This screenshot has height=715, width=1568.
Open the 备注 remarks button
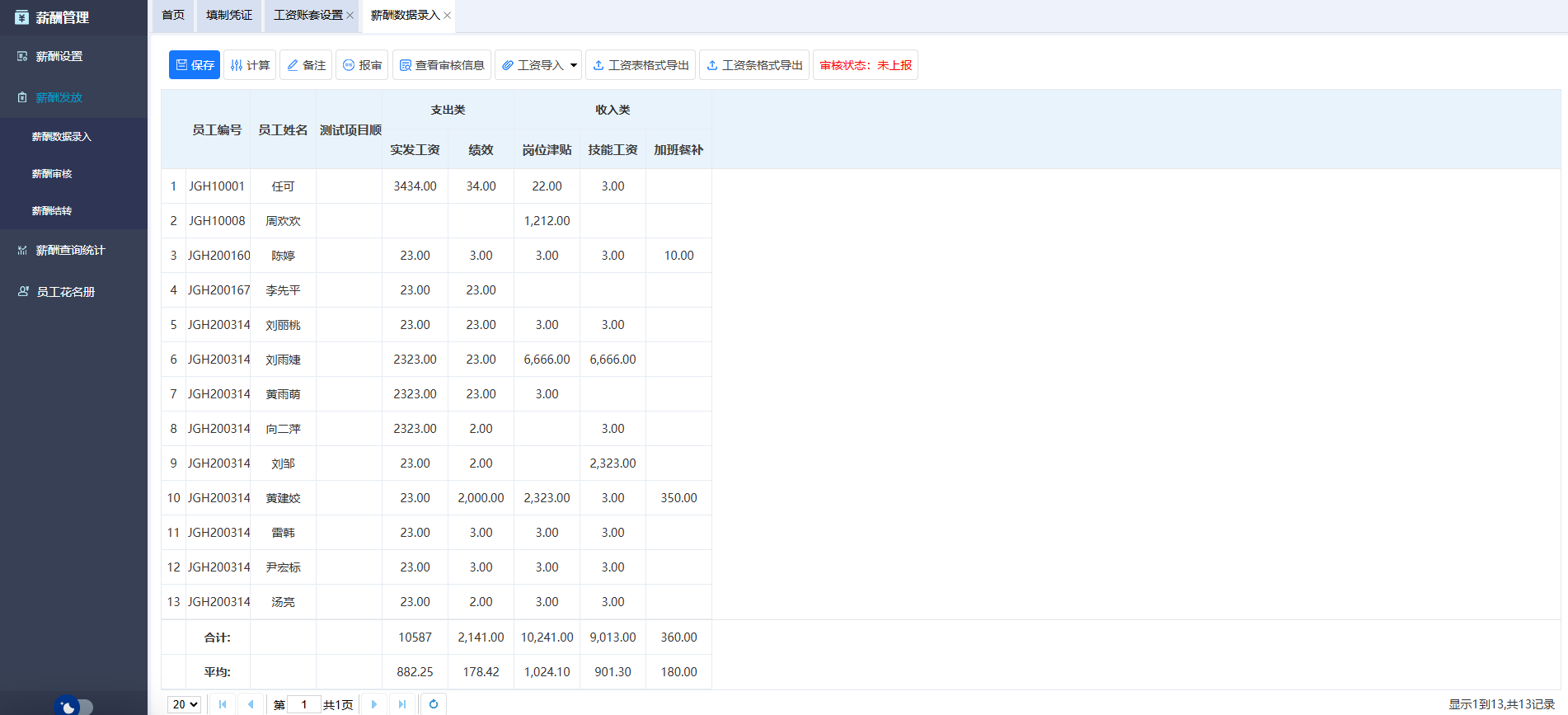pyautogui.click(x=306, y=65)
